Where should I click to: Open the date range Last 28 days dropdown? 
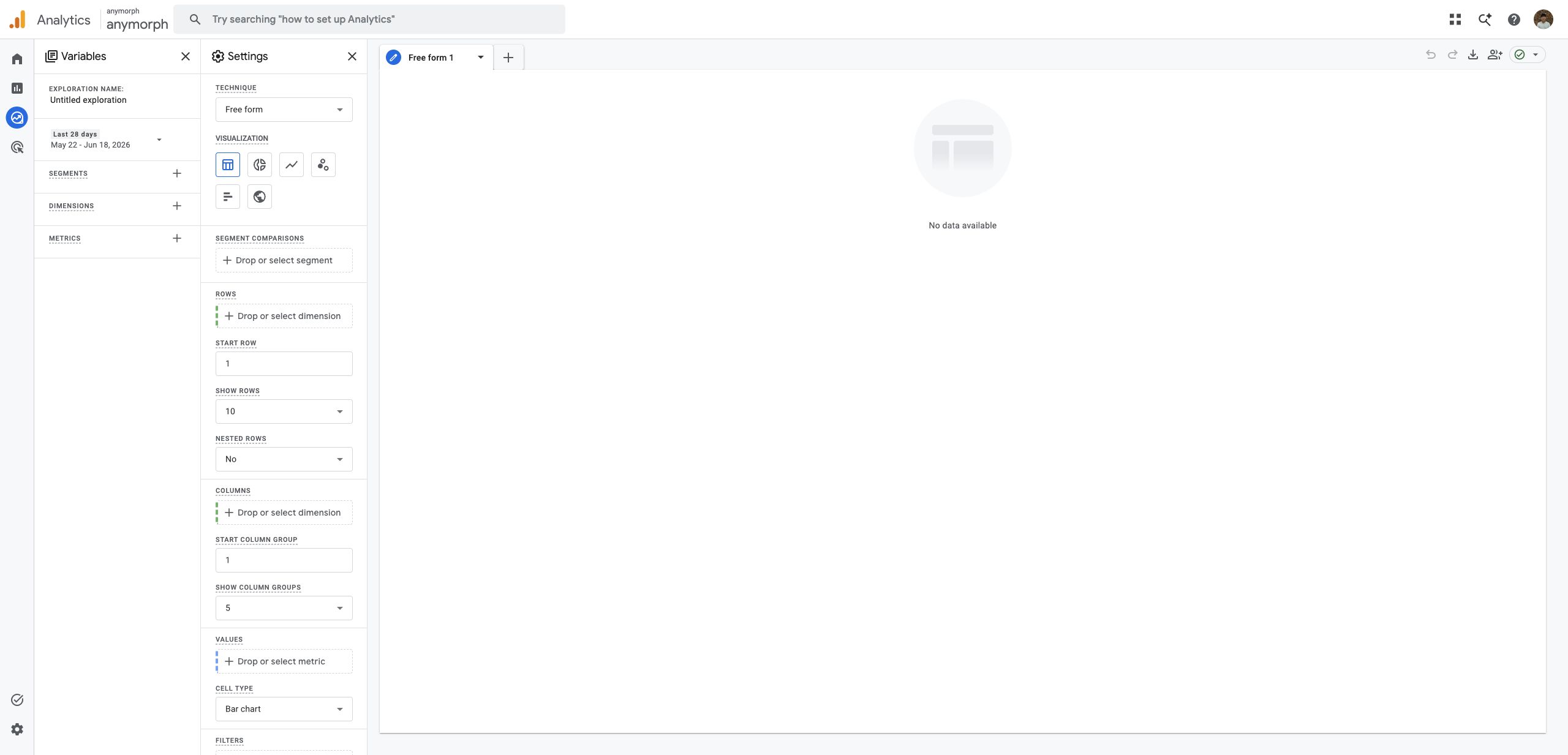coord(107,140)
